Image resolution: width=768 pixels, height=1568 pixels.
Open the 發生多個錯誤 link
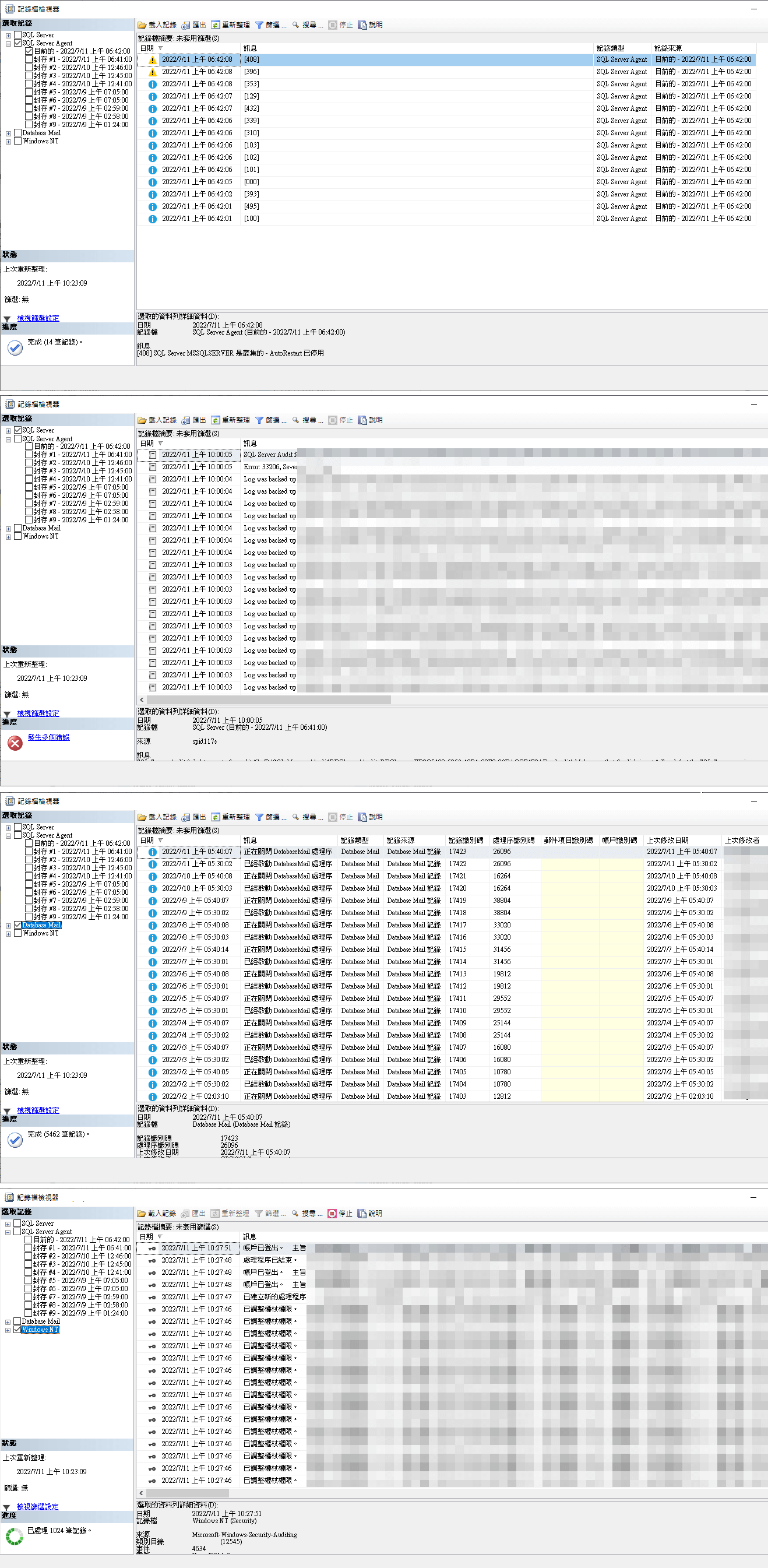[49, 737]
